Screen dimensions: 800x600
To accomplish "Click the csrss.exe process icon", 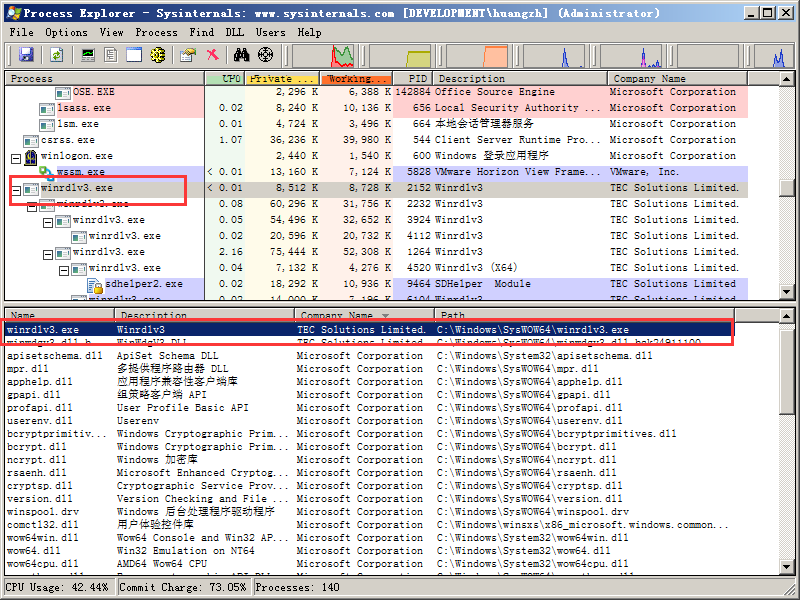I will click(x=31, y=141).
